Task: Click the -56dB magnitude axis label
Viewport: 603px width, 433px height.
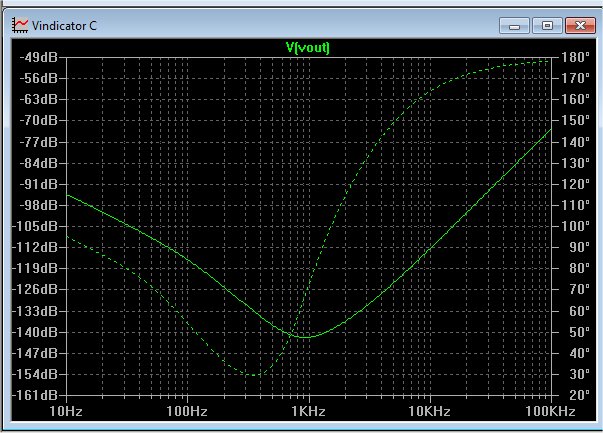Action: tap(38, 78)
